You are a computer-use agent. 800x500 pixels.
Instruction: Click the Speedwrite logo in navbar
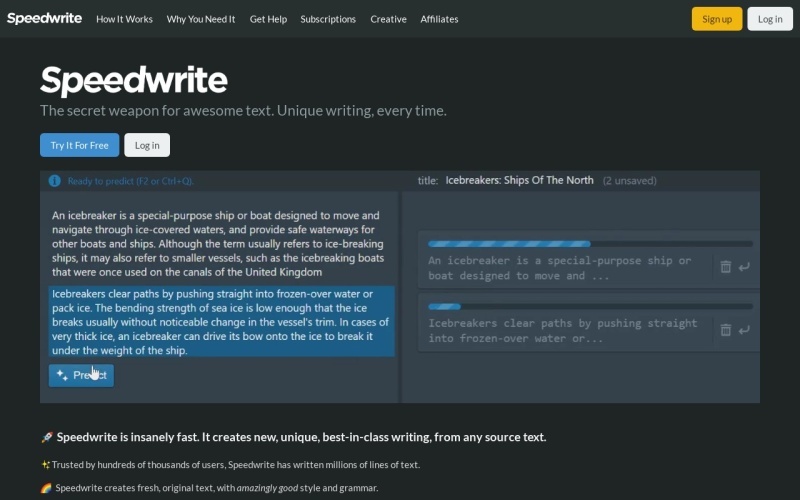[x=44, y=18]
